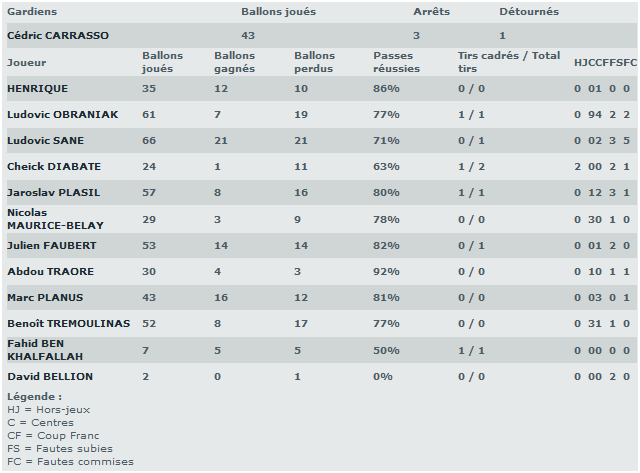Click player name Cédric CARRASSO
The height and width of the screenshot is (473, 640).
click(x=58, y=36)
